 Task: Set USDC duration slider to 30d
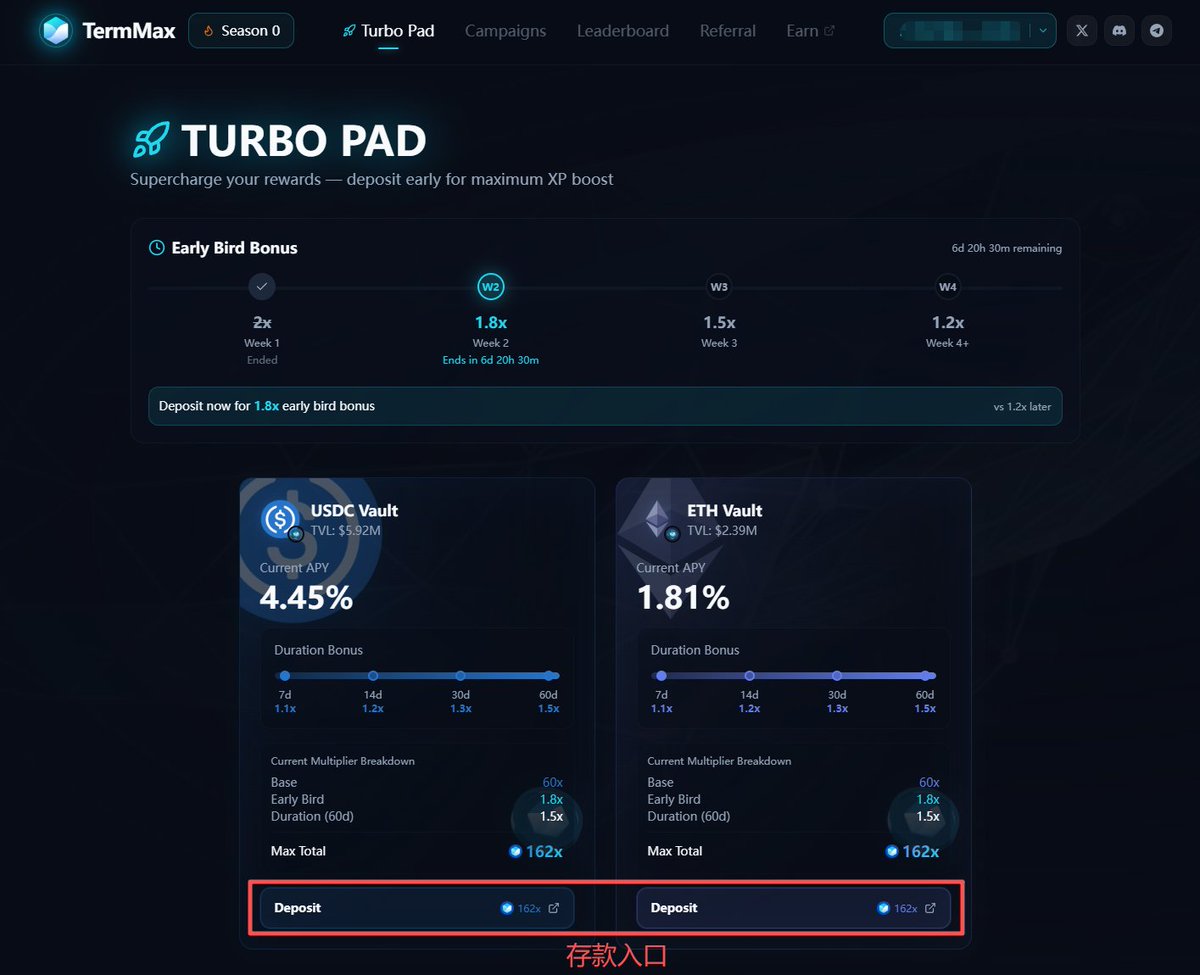click(460, 676)
